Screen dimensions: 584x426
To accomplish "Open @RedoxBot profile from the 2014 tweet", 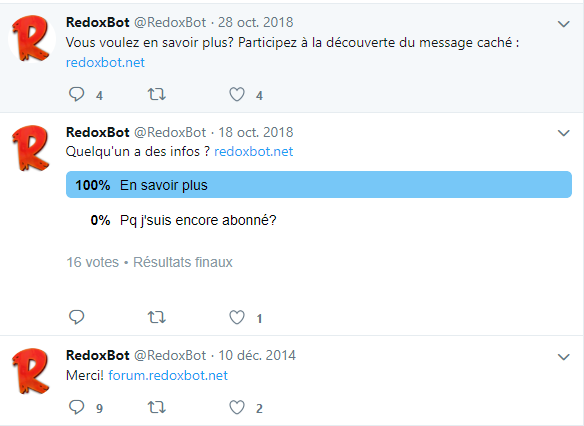I will pos(170,355).
